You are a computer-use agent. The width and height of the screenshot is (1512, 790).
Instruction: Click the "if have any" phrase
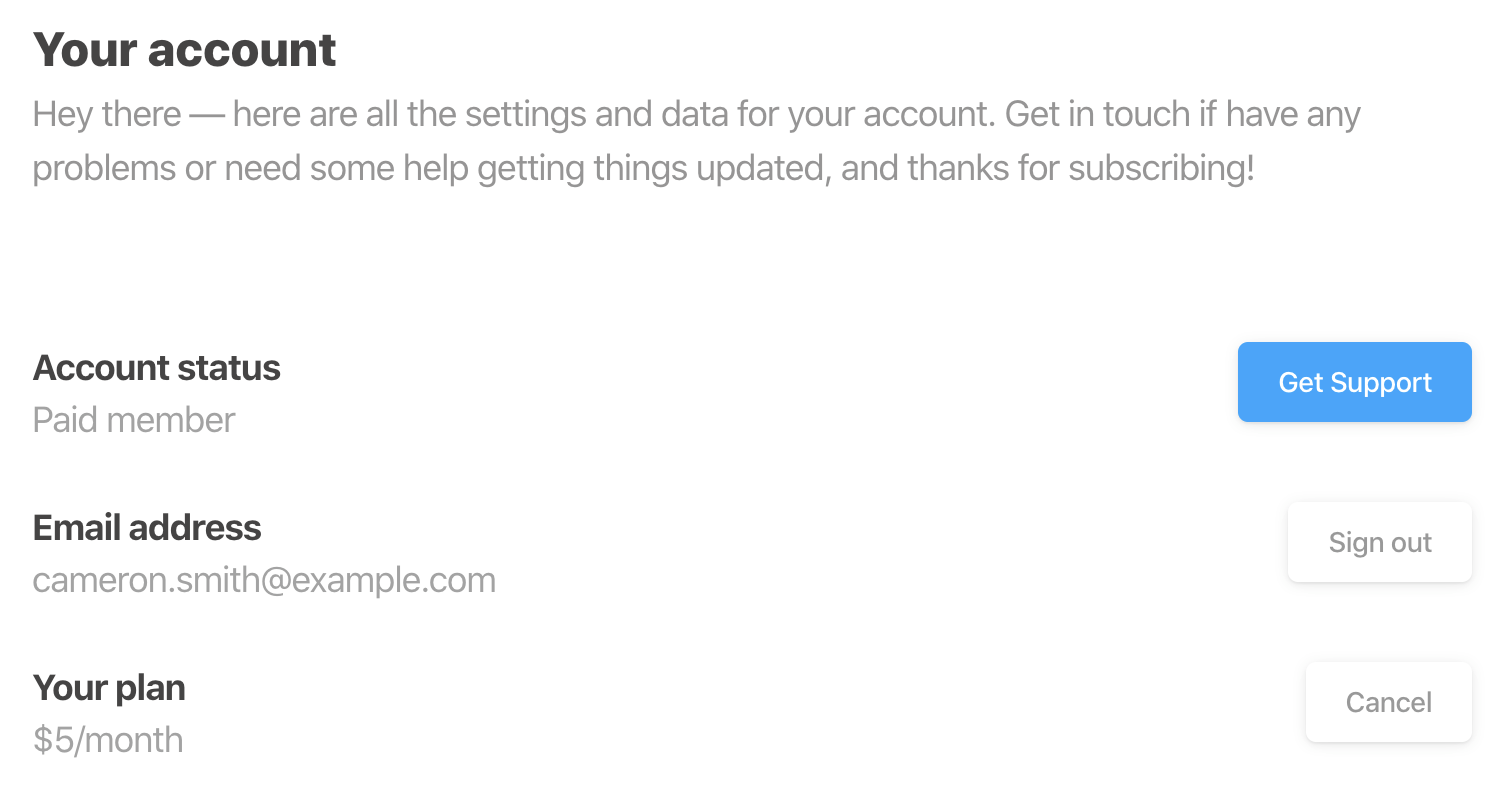[1280, 115]
